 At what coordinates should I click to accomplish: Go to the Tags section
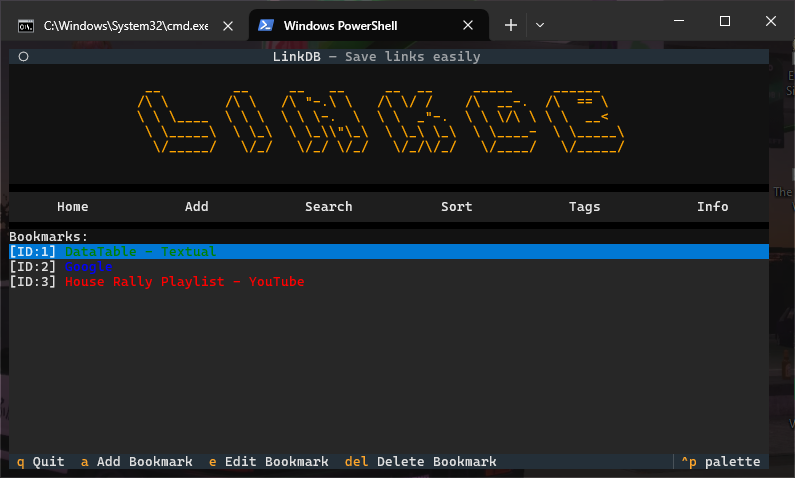click(585, 206)
